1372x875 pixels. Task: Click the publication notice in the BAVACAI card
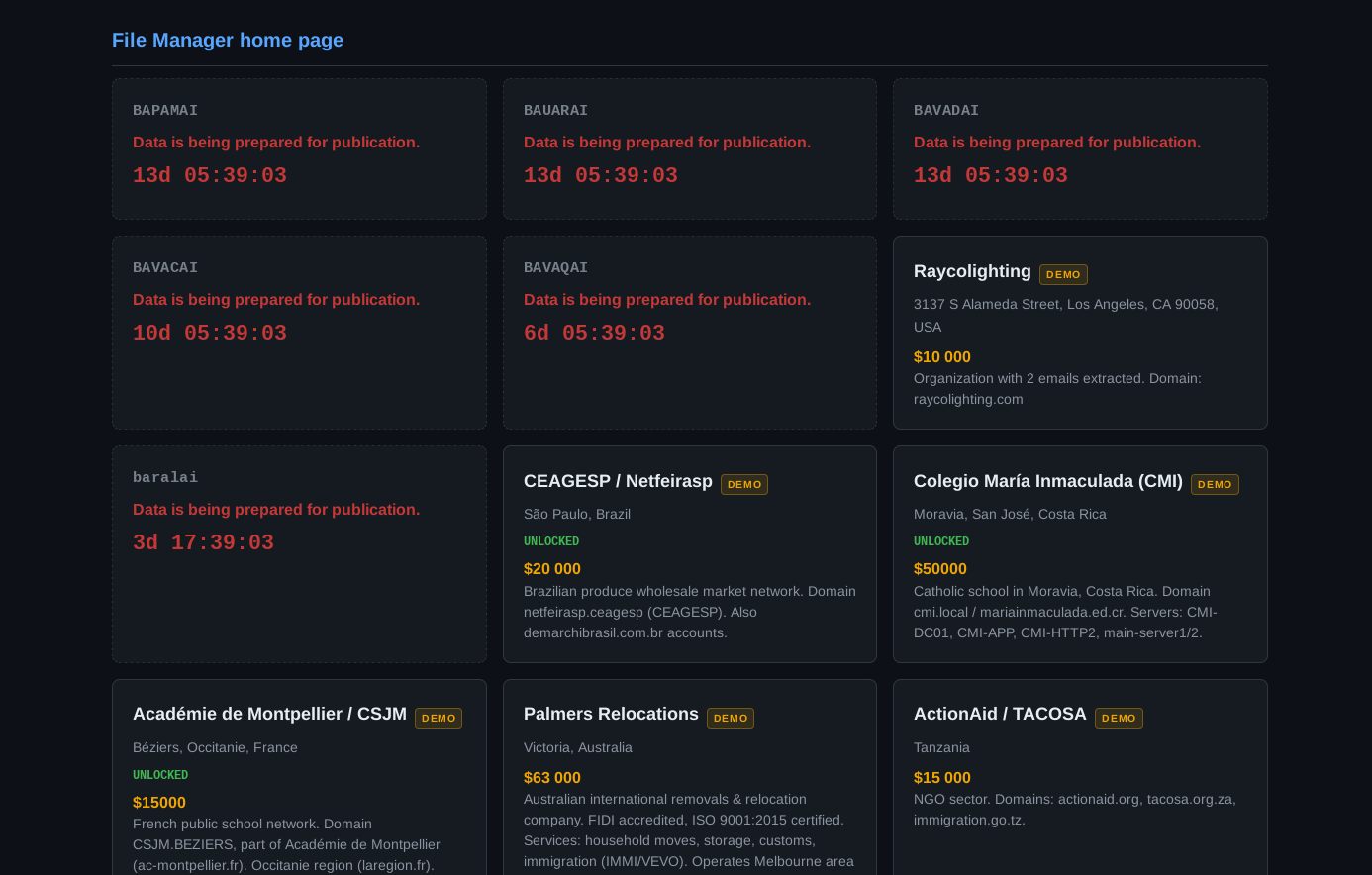276,299
